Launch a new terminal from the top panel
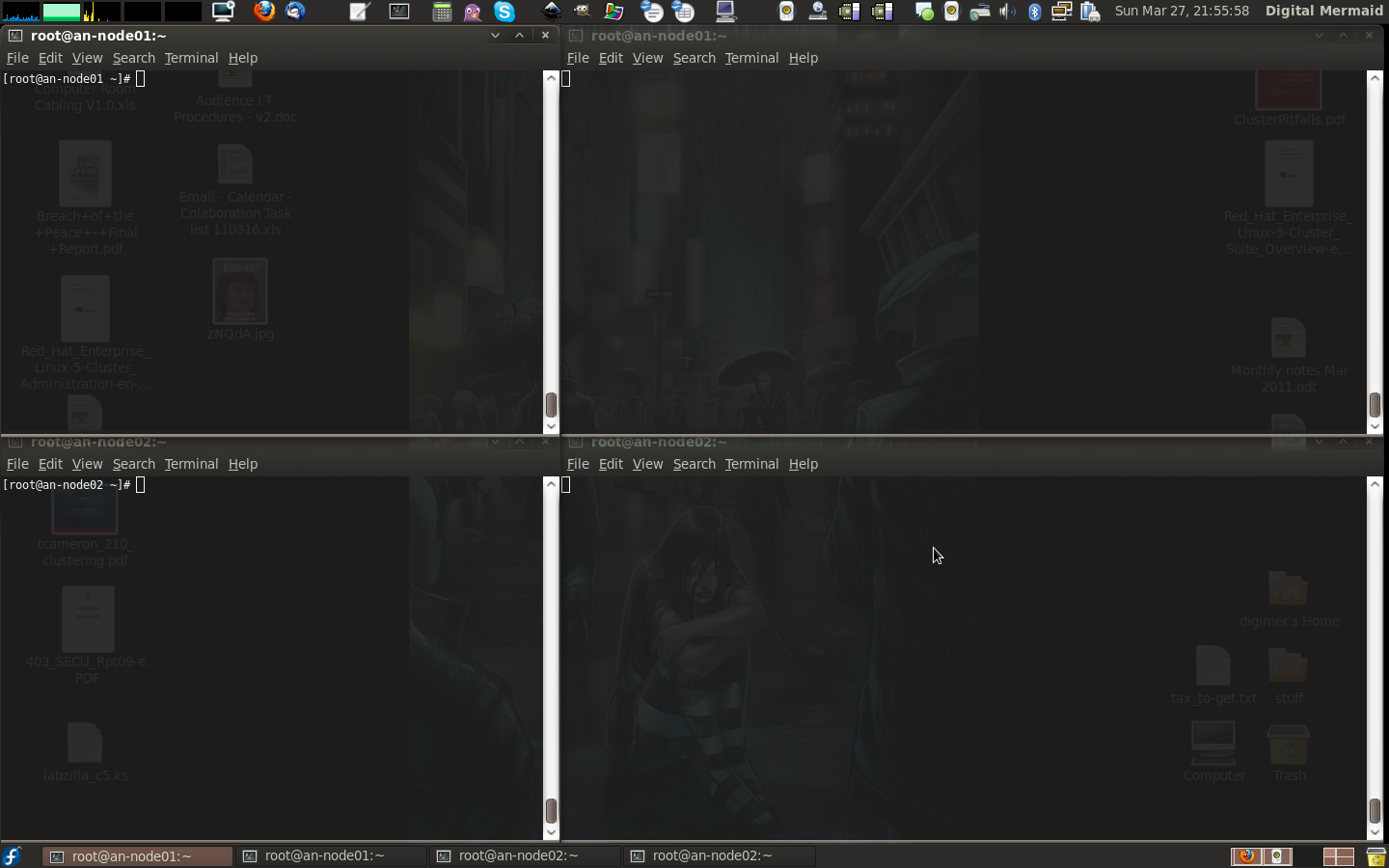This screenshot has height=868, width=1389. 399,12
